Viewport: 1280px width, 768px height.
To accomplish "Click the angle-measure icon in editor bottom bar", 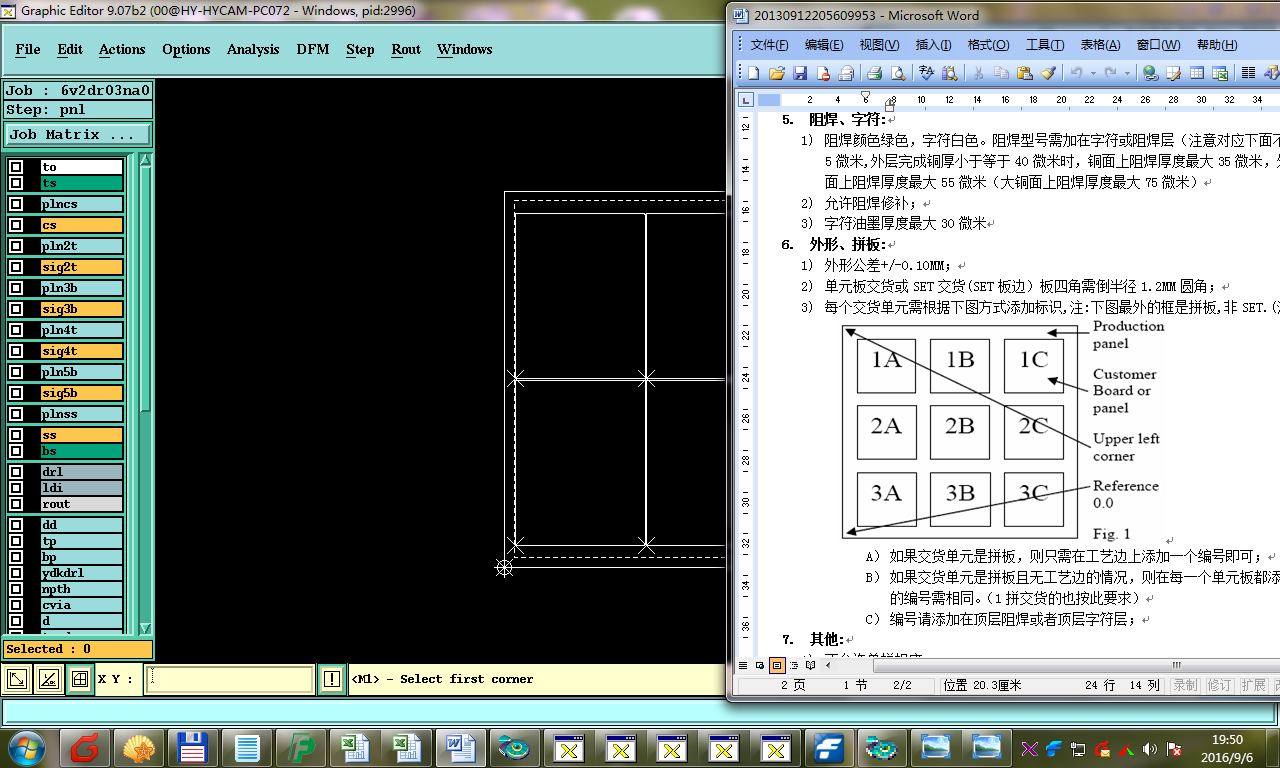I will click(x=47, y=679).
